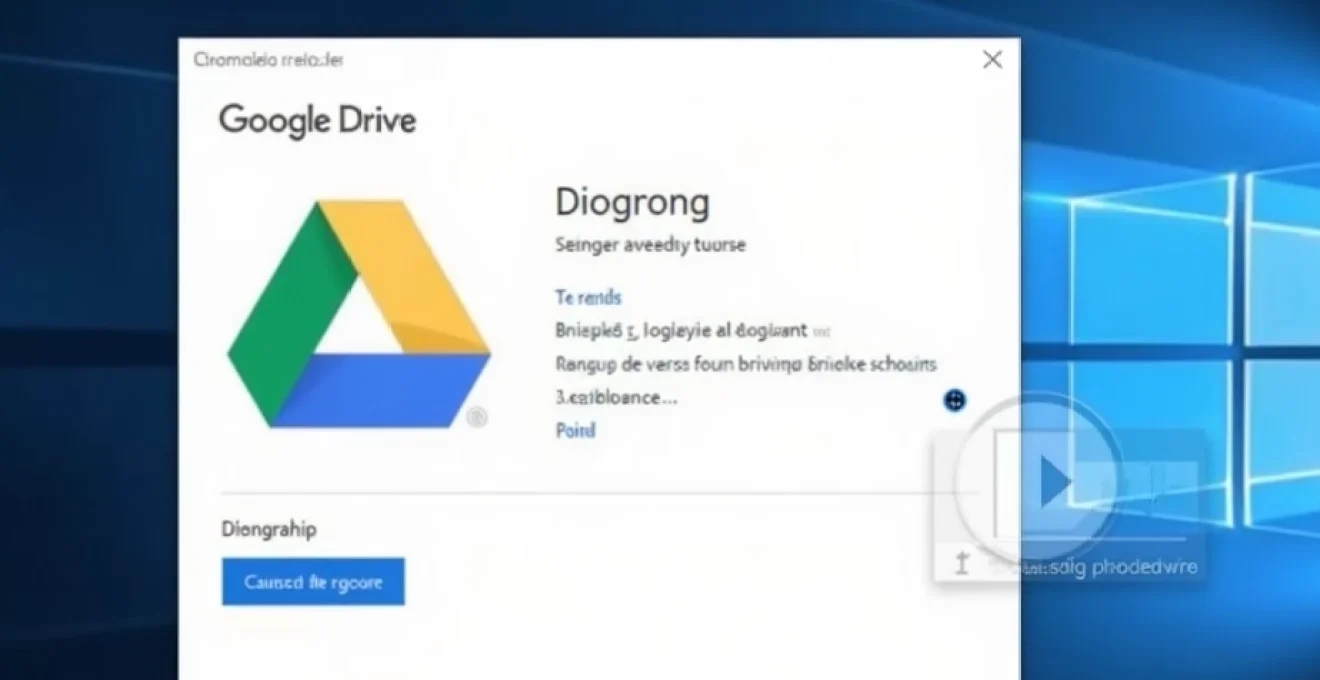Select the globe icon beside the instruction text

coord(954,400)
